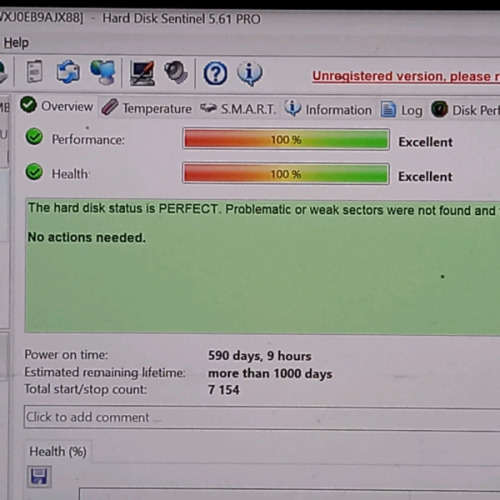This screenshot has width=500, height=500.
Task: Click the '7 154' start/stop count value
Action: (x=224, y=390)
